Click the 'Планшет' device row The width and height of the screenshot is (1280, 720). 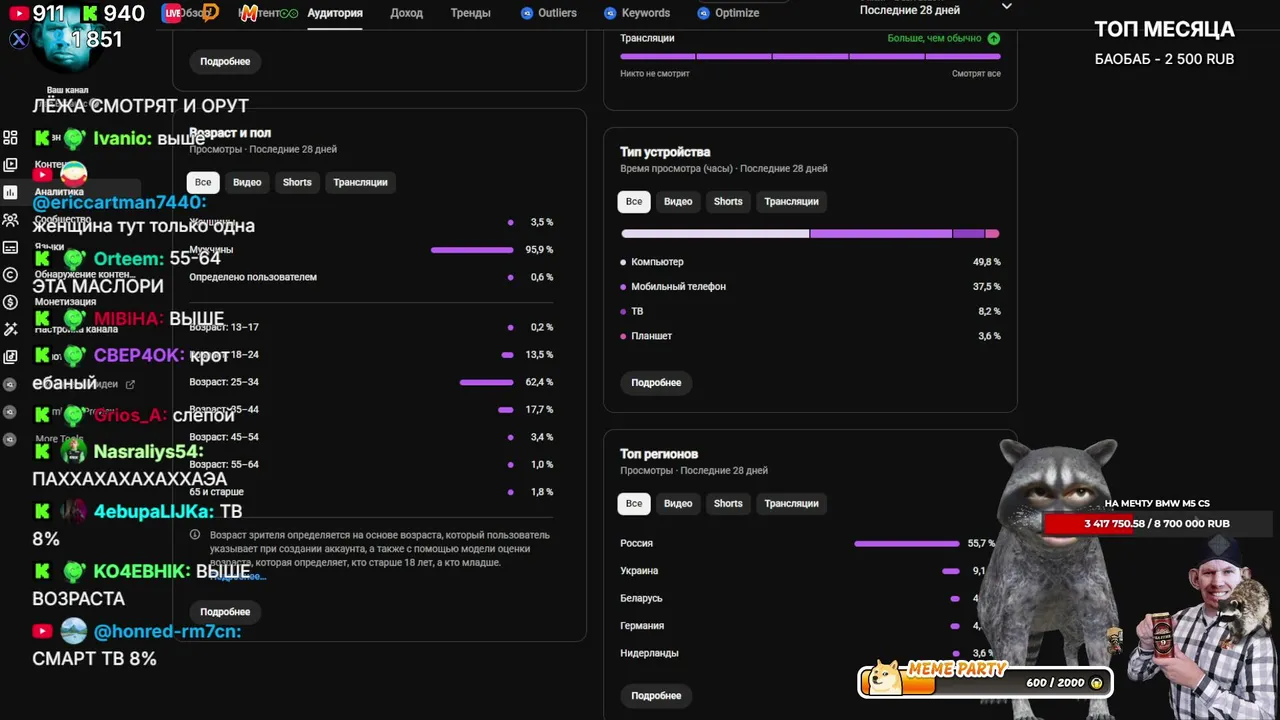810,336
